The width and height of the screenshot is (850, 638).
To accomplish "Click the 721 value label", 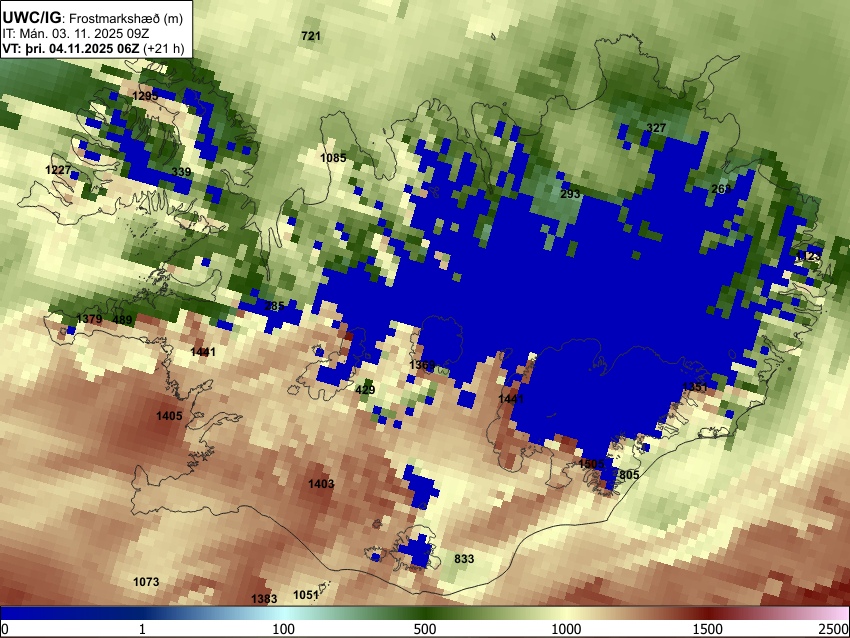I will [x=311, y=36].
